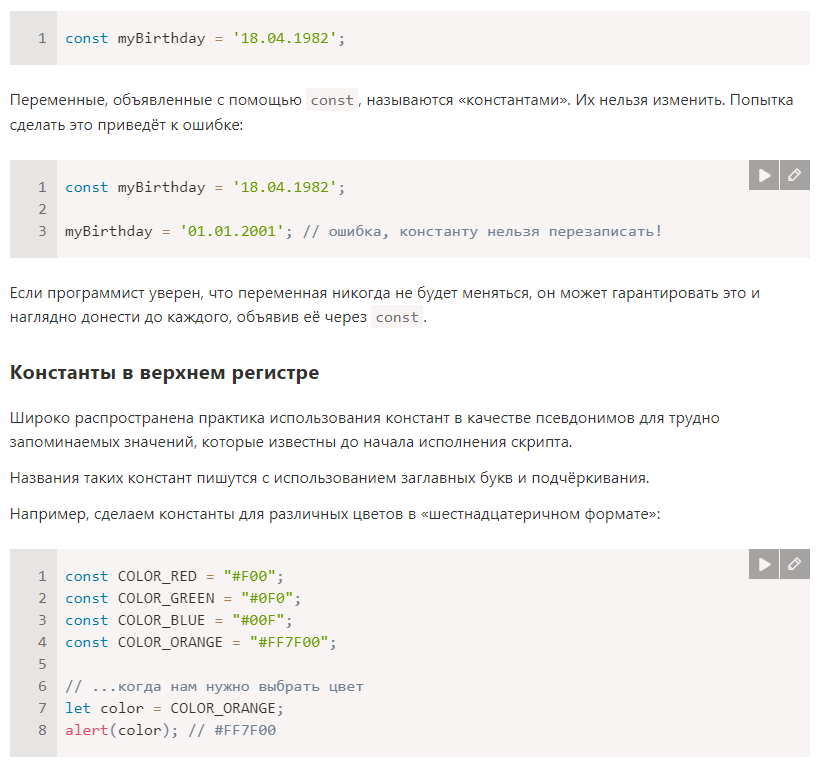The width and height of the screenshot is (824, 769).
Task: Click the COLOR_RED constant name
Action: click(157, 577)
